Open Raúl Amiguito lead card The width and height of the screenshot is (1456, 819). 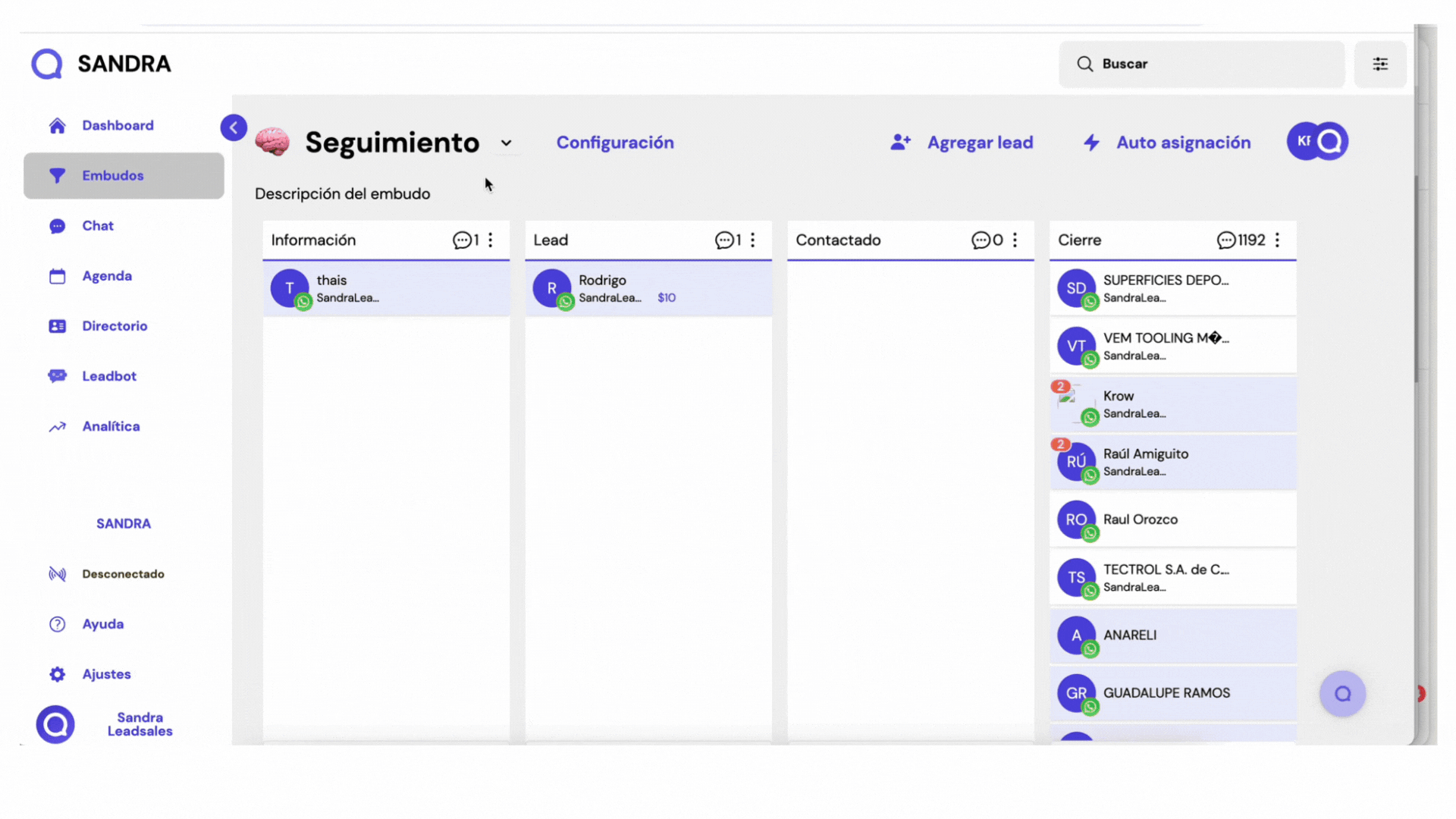(x=1173, y=462)
